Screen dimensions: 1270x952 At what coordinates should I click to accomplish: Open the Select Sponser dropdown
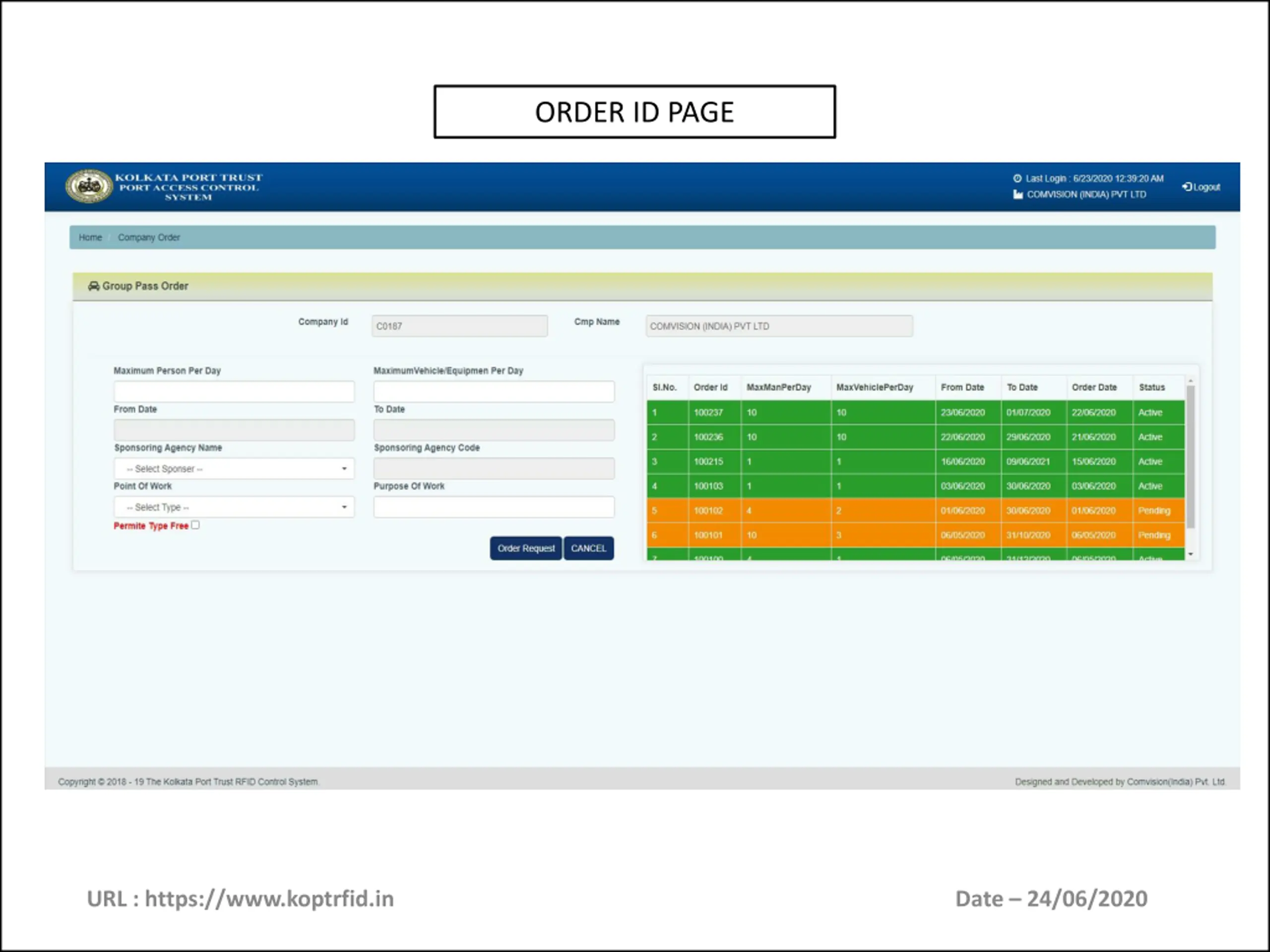234,469
